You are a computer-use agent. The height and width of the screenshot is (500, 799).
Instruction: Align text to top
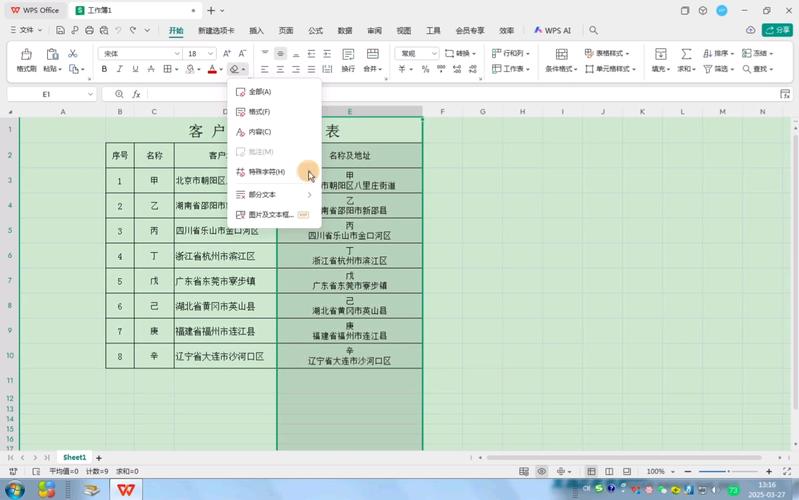pos(264,54)
